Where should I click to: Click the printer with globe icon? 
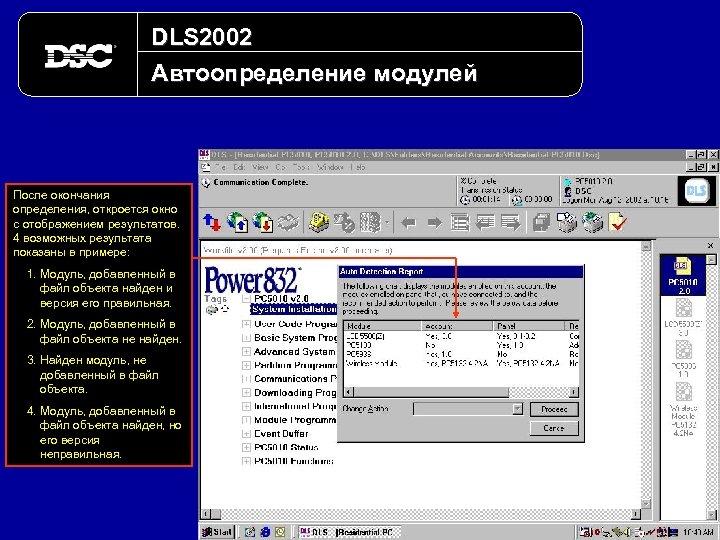point(593,223)
